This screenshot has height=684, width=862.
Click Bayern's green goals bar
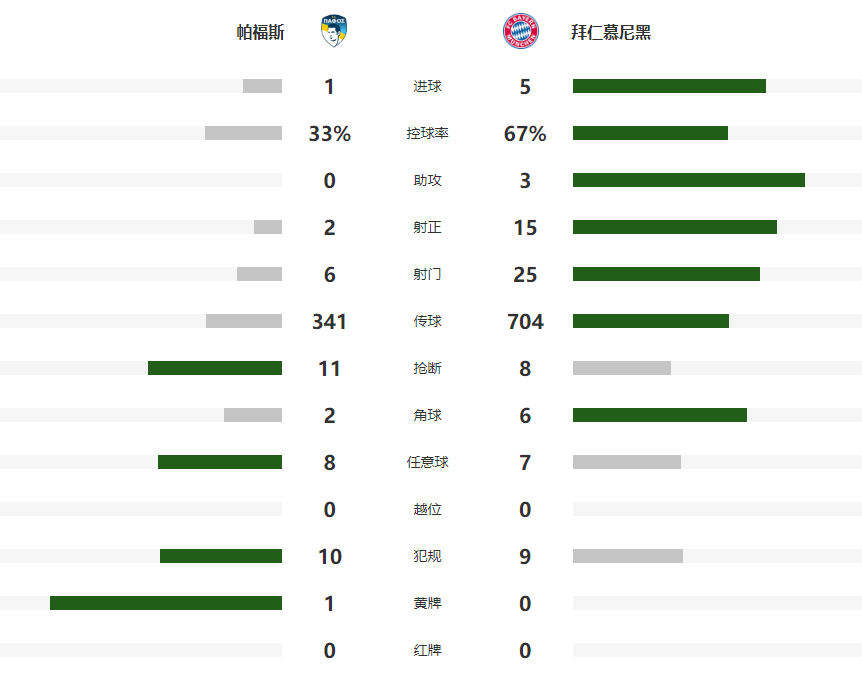[669, 86]
